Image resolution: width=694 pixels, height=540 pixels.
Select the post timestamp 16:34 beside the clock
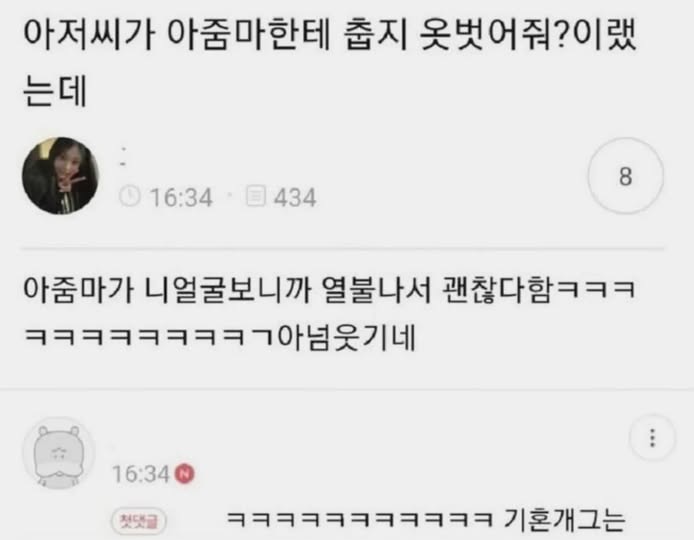(181, 197)
